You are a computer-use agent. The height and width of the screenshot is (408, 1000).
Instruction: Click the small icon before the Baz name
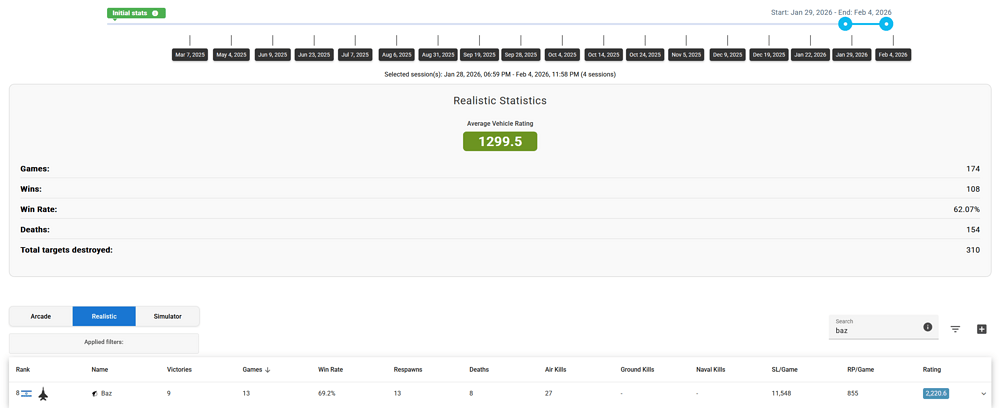pyautogui.click(x=95, y=394)
